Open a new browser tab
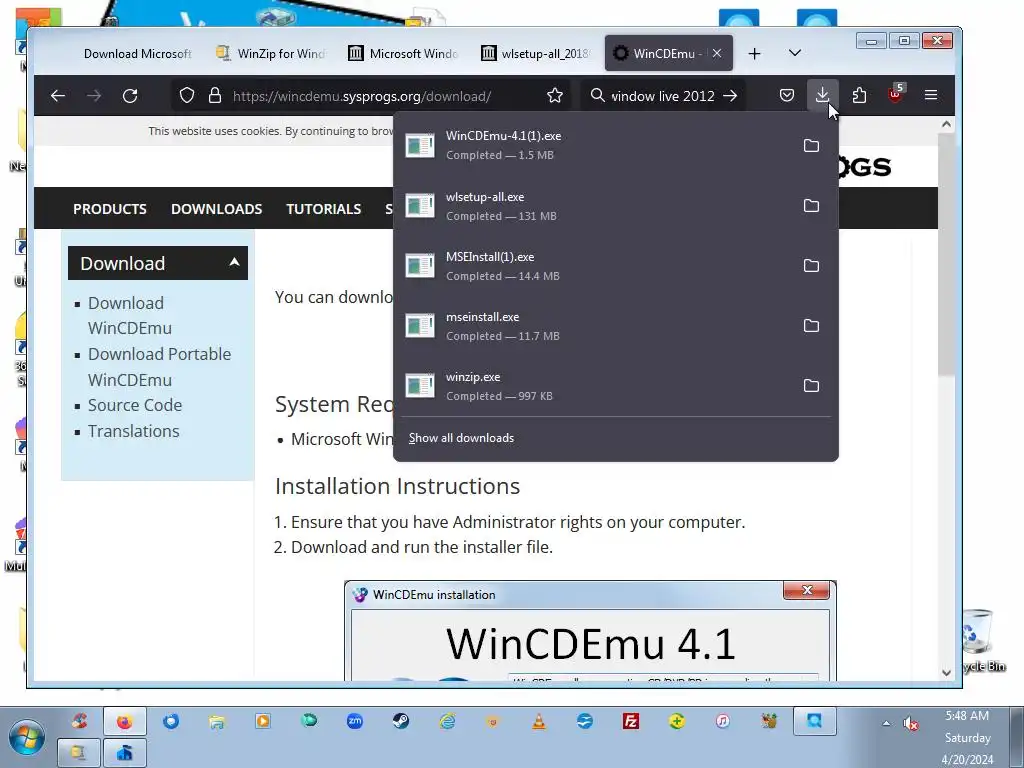This screenshot has height=768, width=1024. [754, 54]
